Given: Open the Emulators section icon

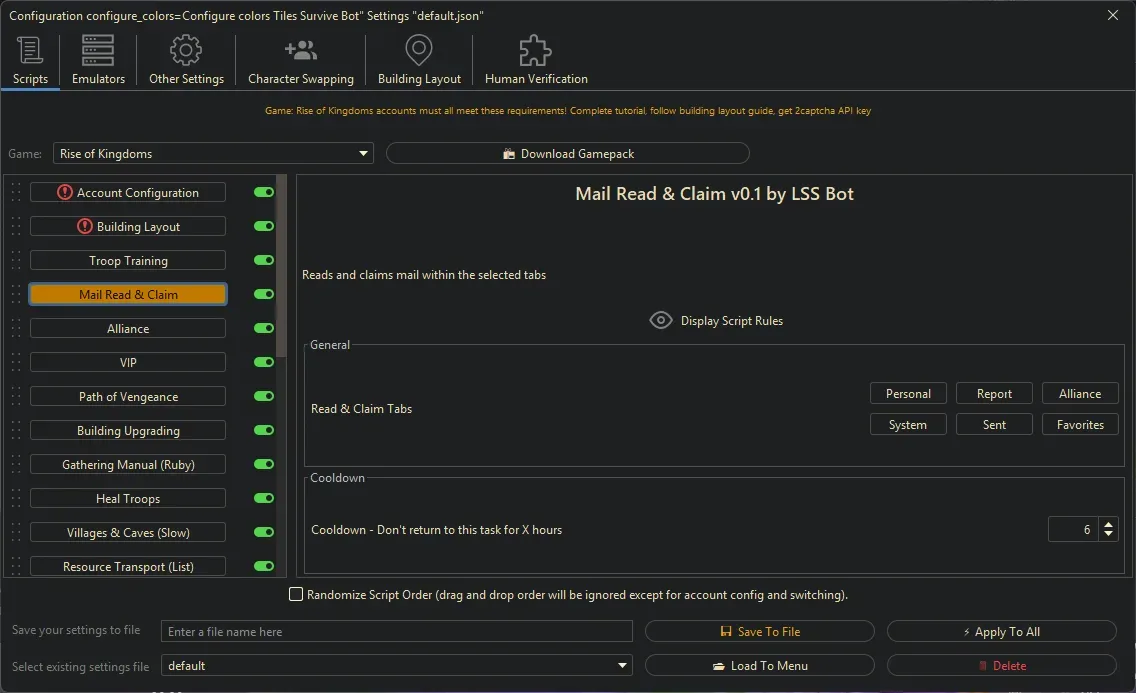Looking at the screenshot, I should [96, 49].
